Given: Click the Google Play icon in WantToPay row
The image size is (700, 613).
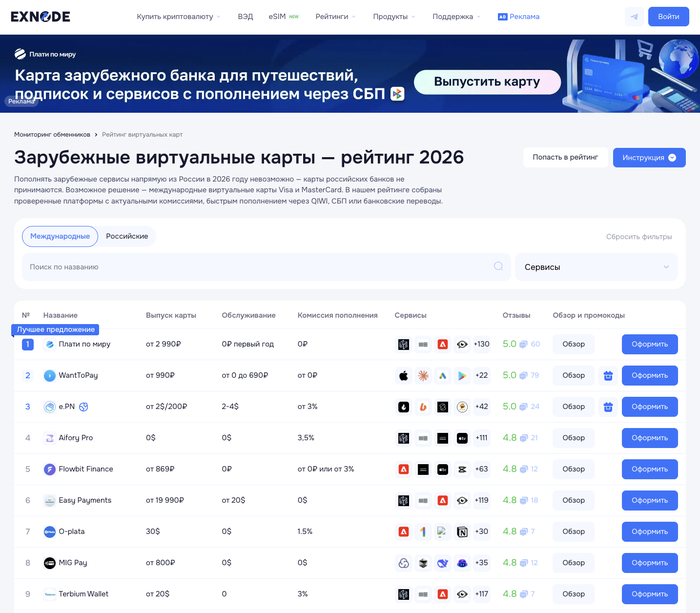Looking at the screenshot, I should point(462,375).
